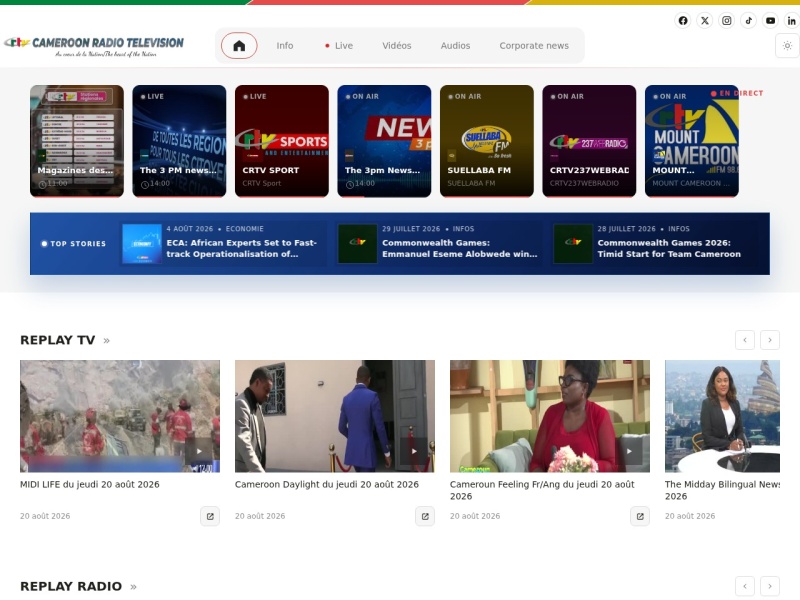Open the Mount Cameroon FM card
This screenshot has width=800, height=600.
pos(692,141)
